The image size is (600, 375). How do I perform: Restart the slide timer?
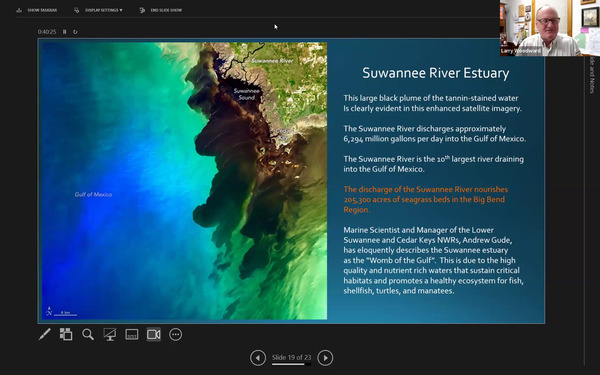(x=75, y=32)
